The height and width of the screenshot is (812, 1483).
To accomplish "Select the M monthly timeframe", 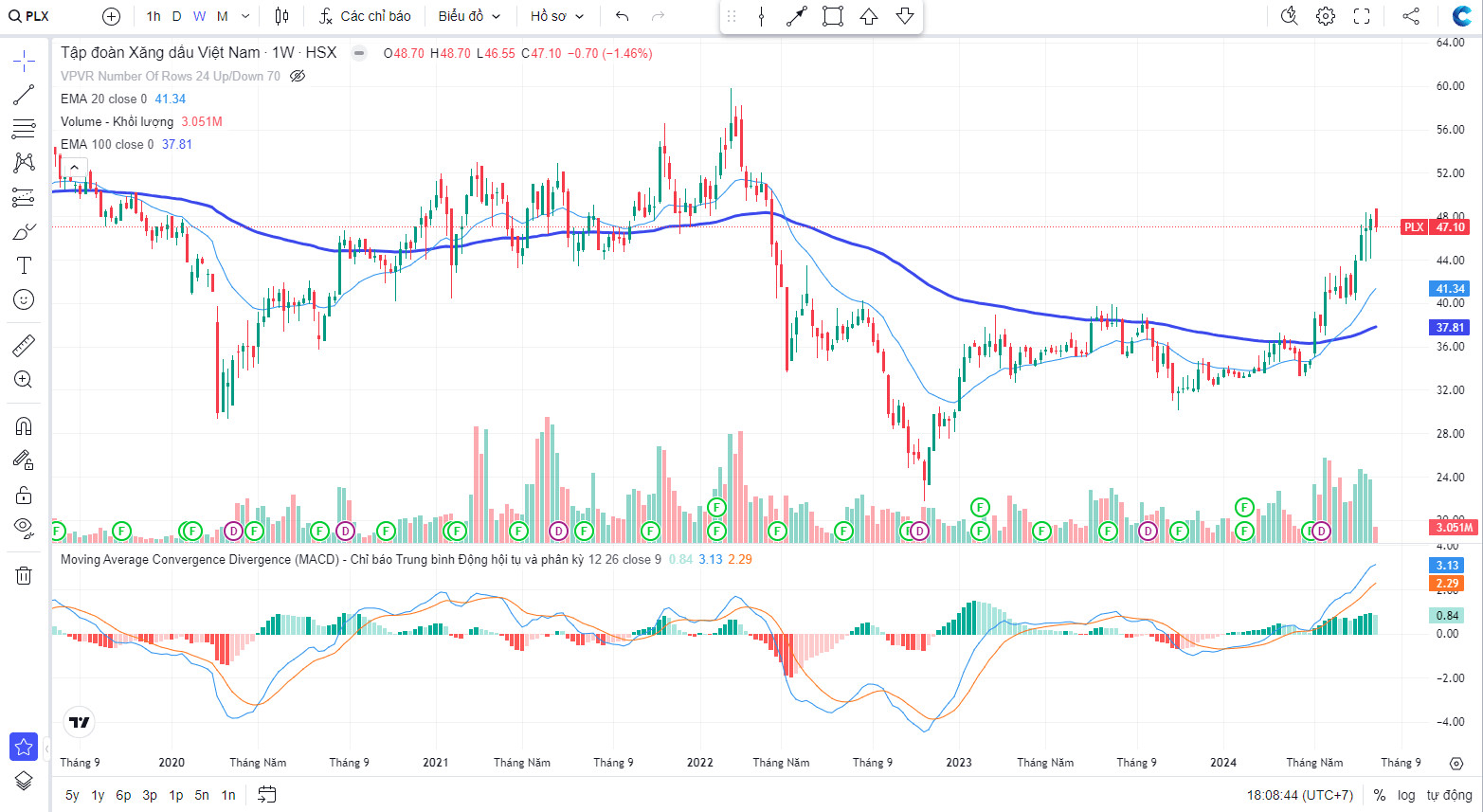I will [x=222, y=16].
